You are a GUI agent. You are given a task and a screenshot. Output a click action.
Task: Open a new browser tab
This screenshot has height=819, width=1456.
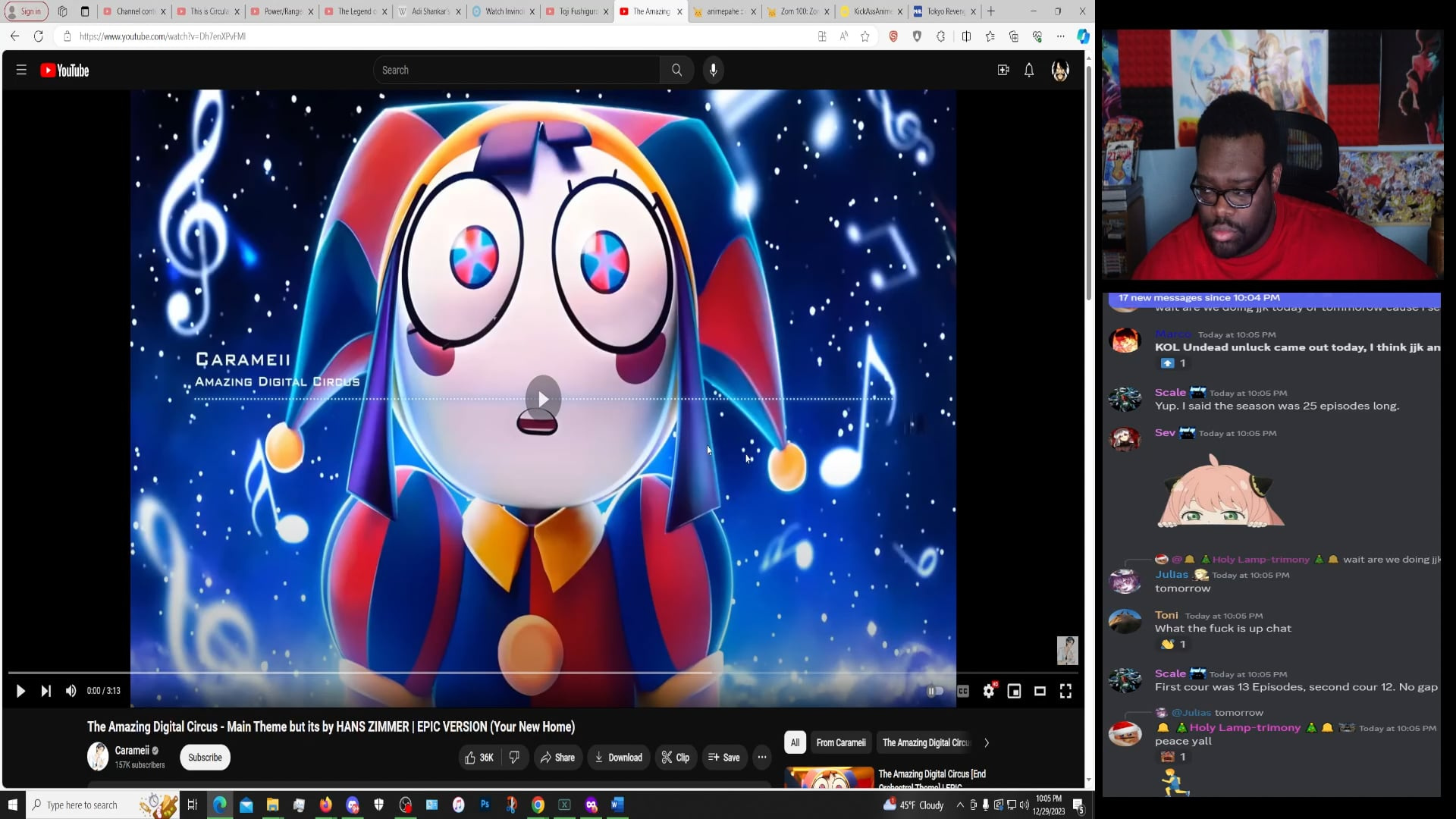[991, 11]
